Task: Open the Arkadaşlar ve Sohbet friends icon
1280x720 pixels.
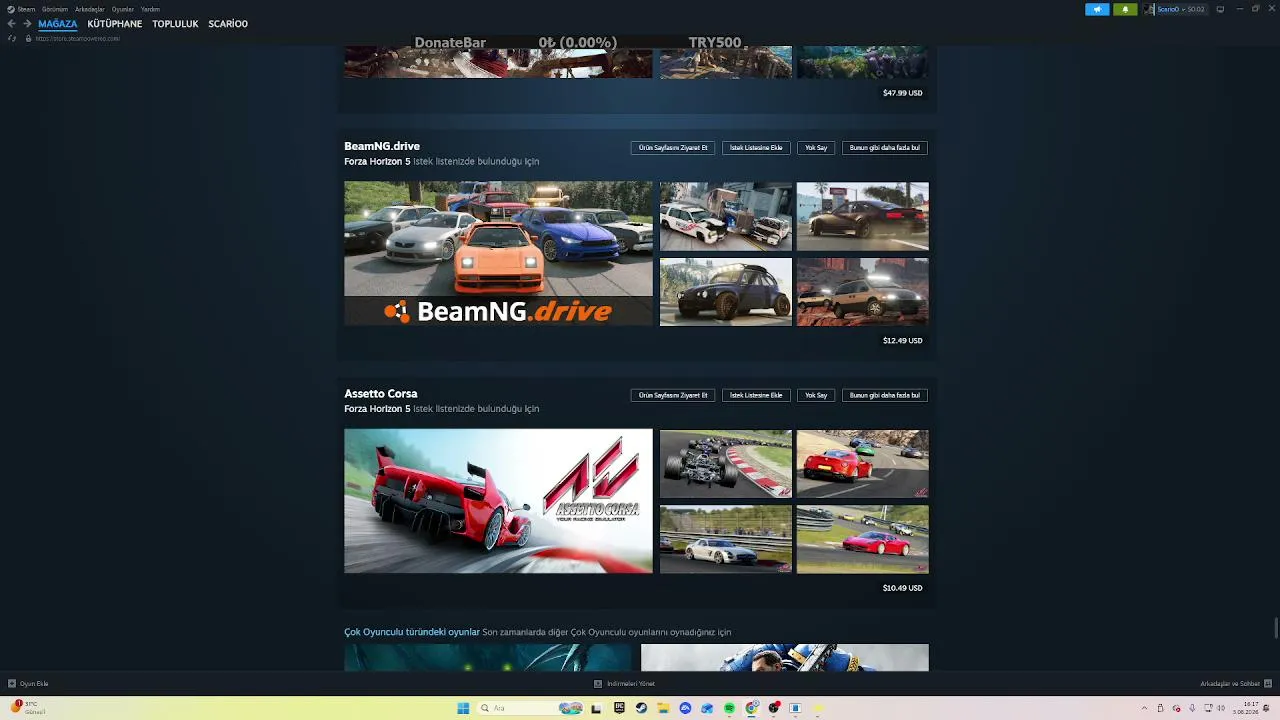Action: (x=1268, y=684)
